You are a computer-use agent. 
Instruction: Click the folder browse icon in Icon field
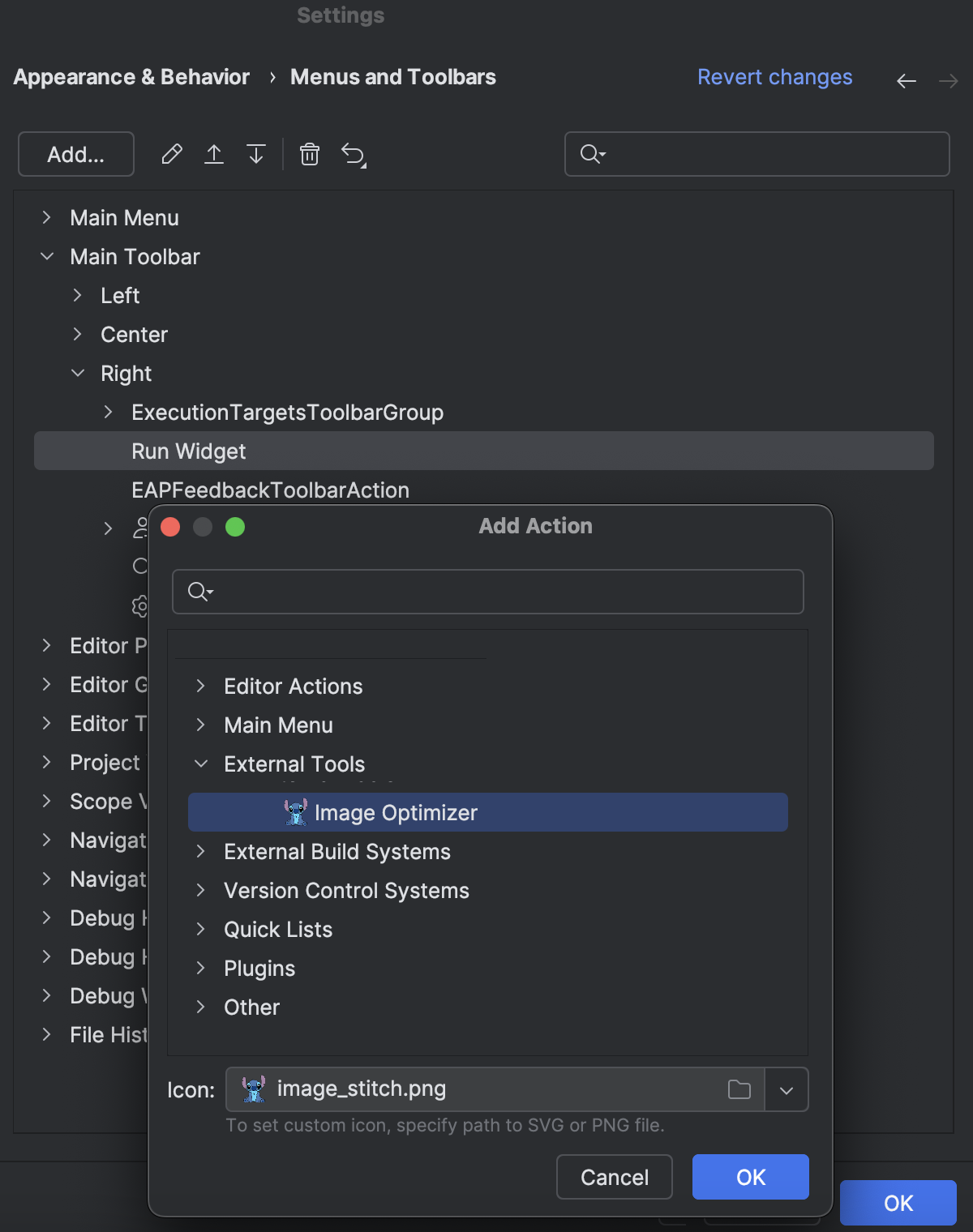(739, 1089)
